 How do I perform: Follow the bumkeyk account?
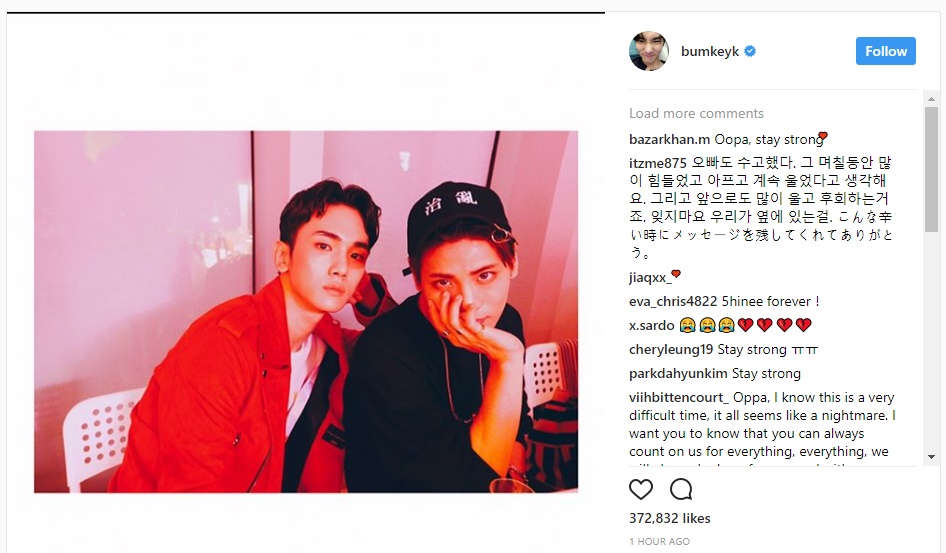pyautogui.click(x=886, y=51)
